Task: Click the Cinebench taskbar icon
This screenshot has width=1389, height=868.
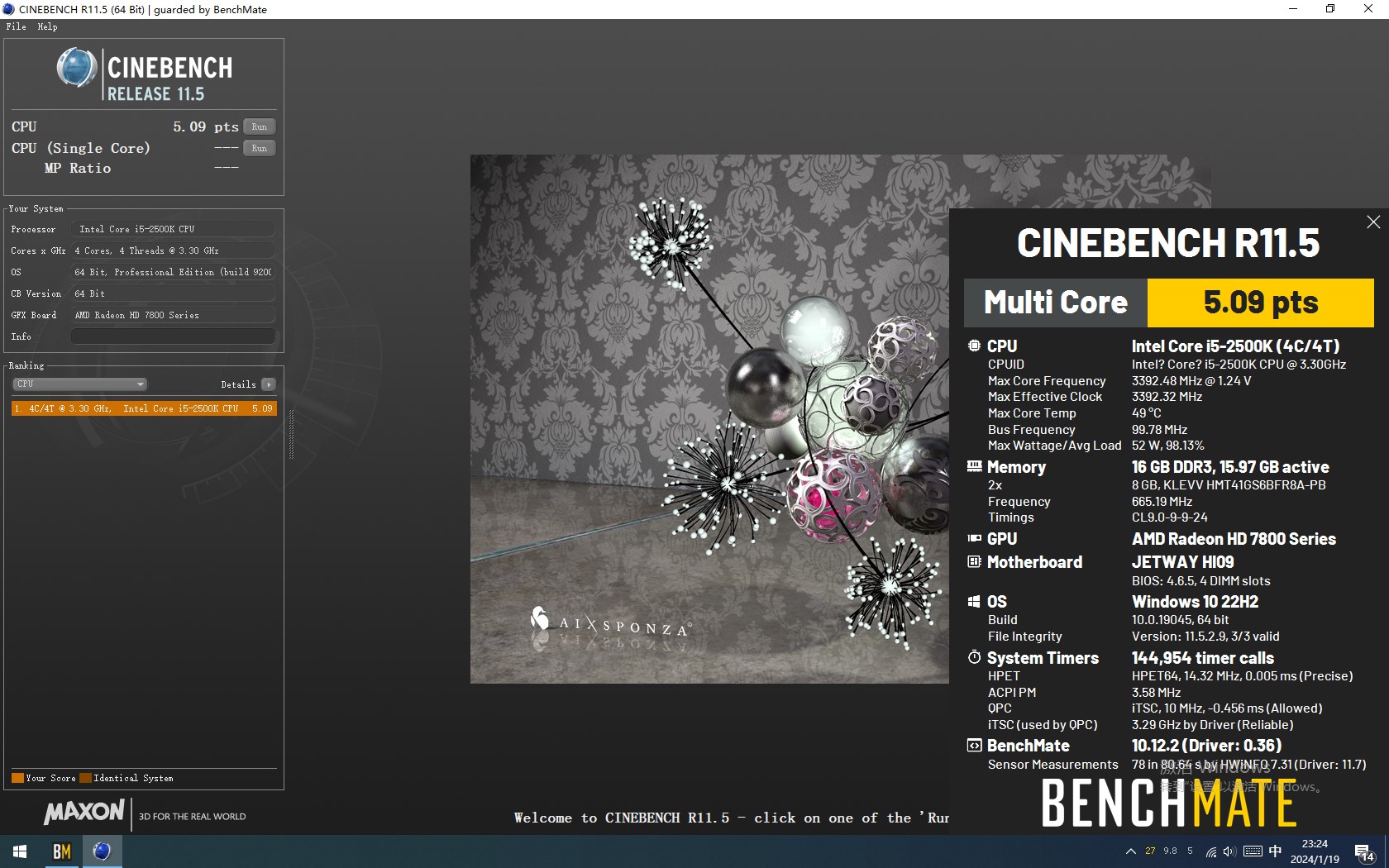Action: tap(102, 851)
